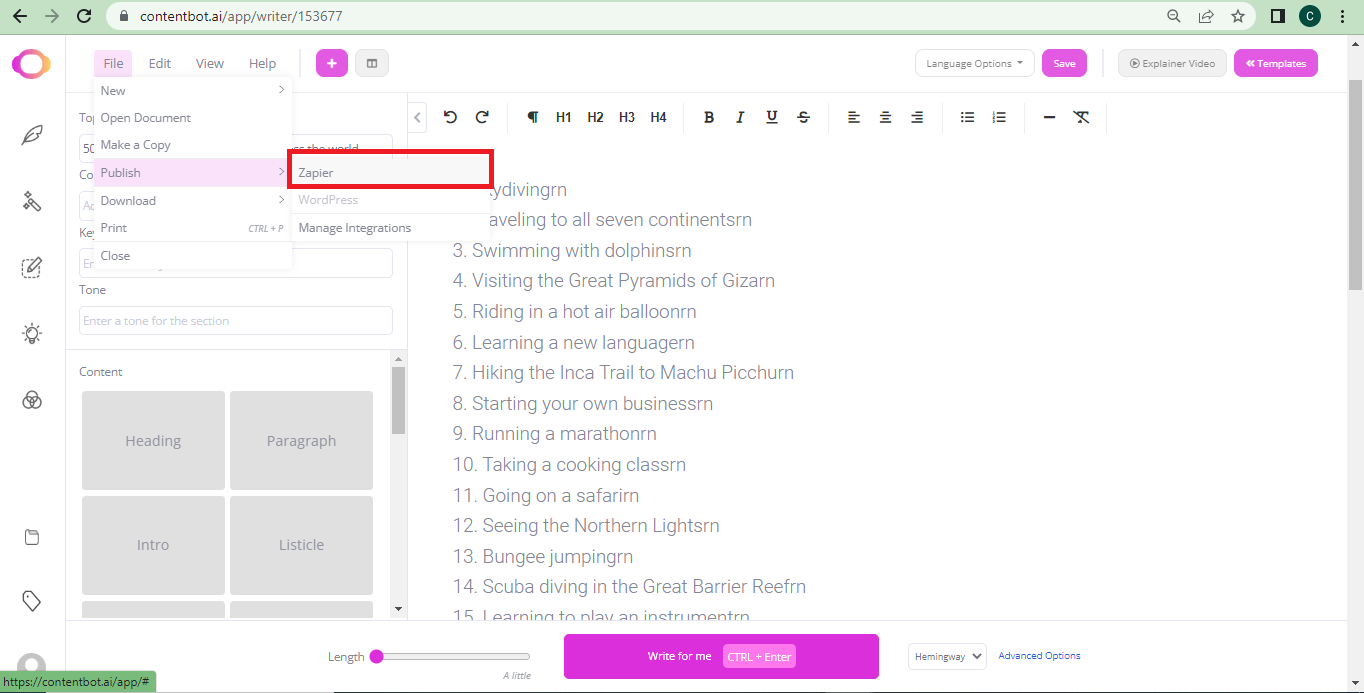Screen dimensions: 1364x693
Task: Open the Language Options dropdown
Action: pos(973,62)
